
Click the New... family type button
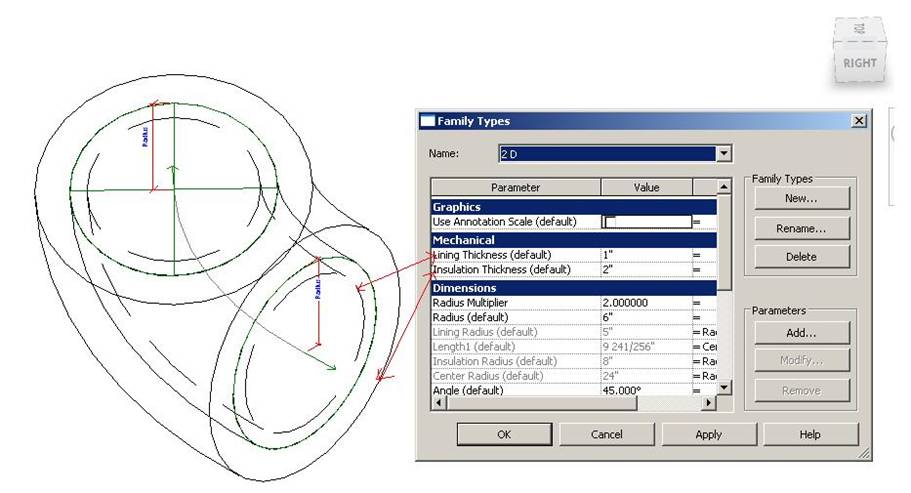[x=801, y=198]
